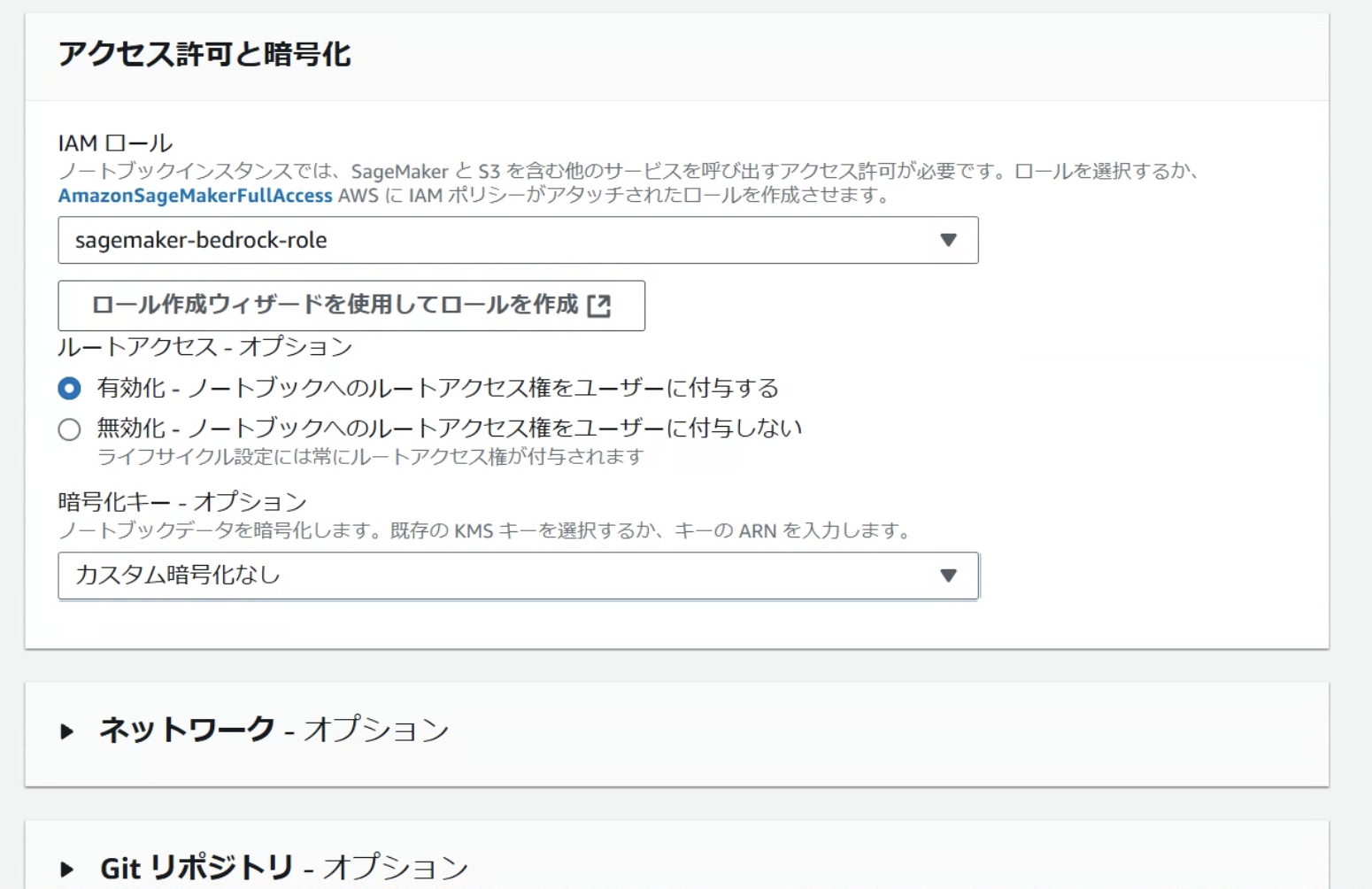
Task: Open the IAM role dropdown arrow
Action: pyautogui.click(x=950, y=240)
